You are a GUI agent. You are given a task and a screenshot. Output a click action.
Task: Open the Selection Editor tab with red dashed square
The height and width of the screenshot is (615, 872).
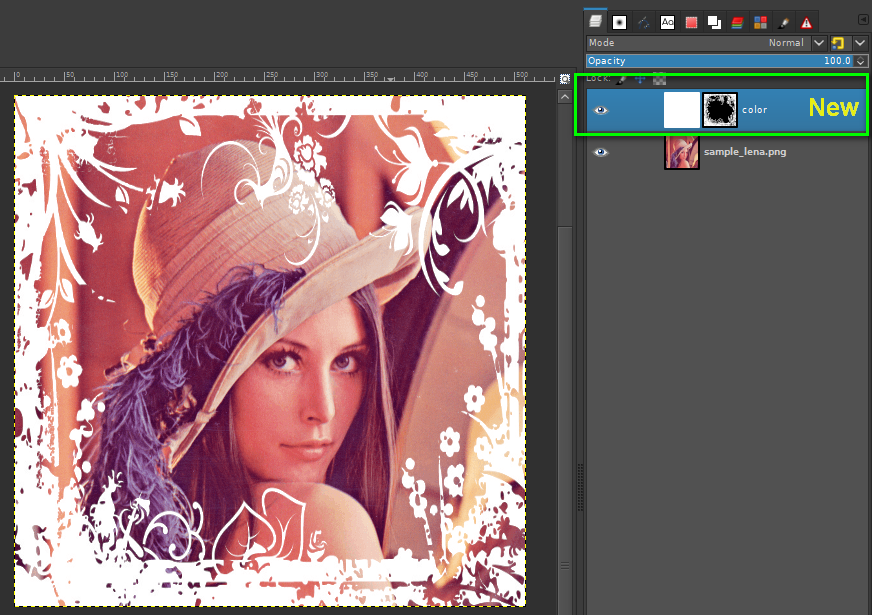691,22
